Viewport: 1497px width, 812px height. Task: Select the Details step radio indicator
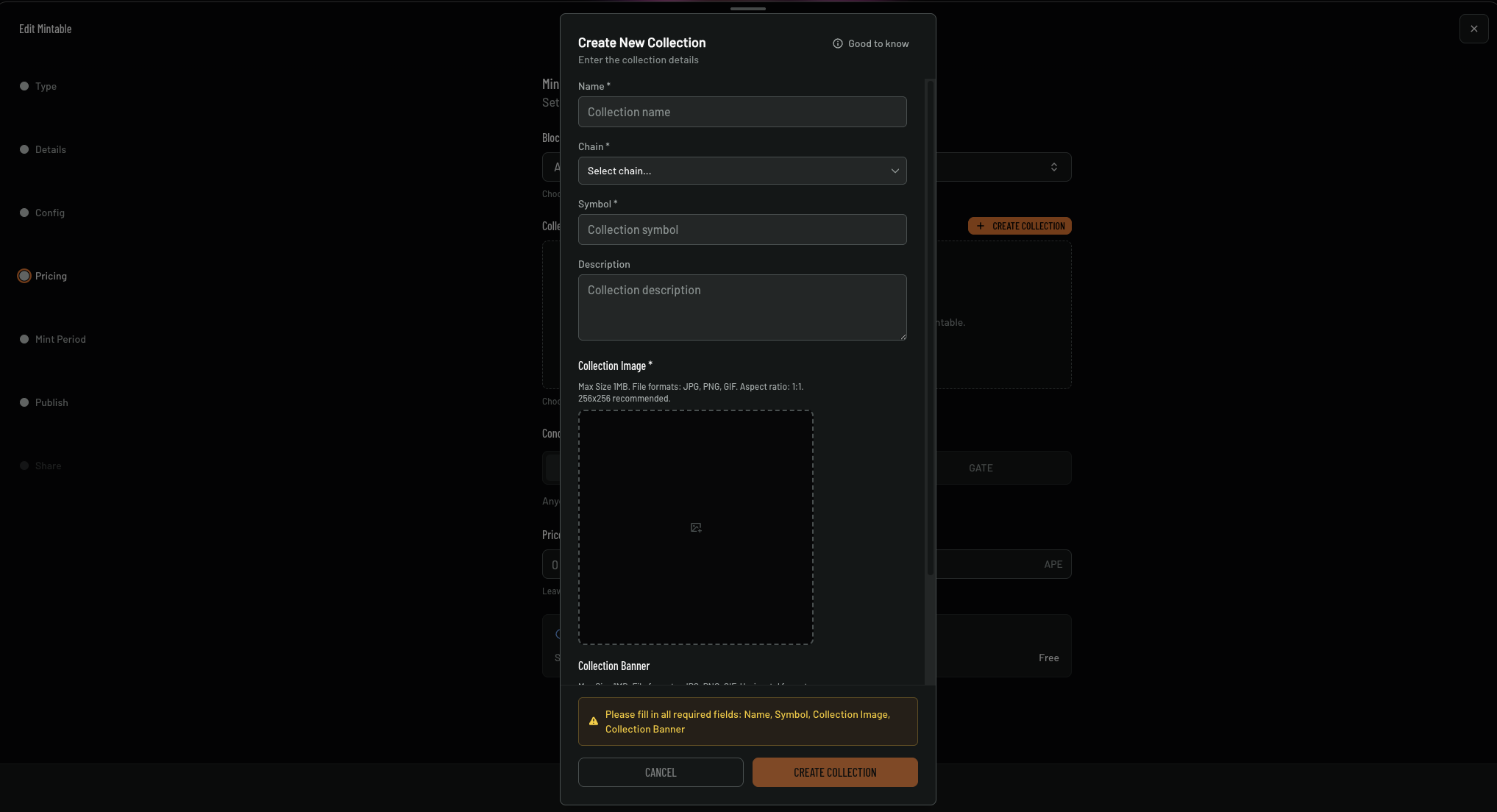pos(23,149)
